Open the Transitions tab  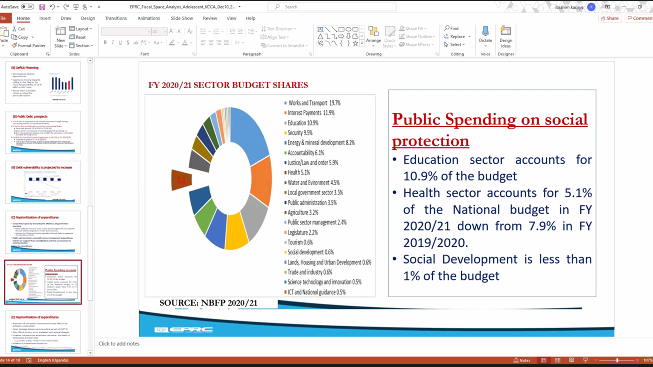tap(116, 18)
